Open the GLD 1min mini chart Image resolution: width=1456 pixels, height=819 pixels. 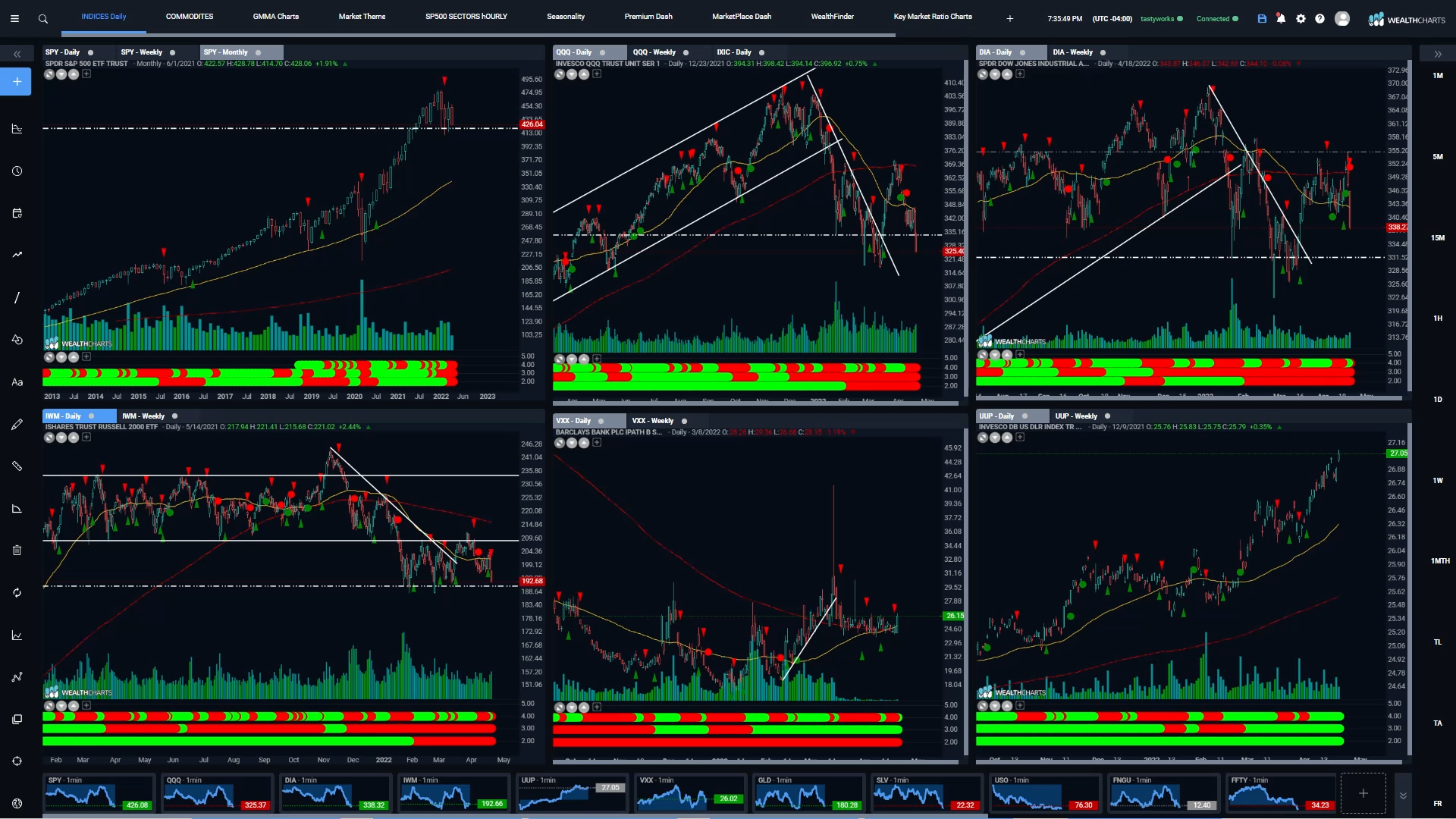tap(810, 793)
